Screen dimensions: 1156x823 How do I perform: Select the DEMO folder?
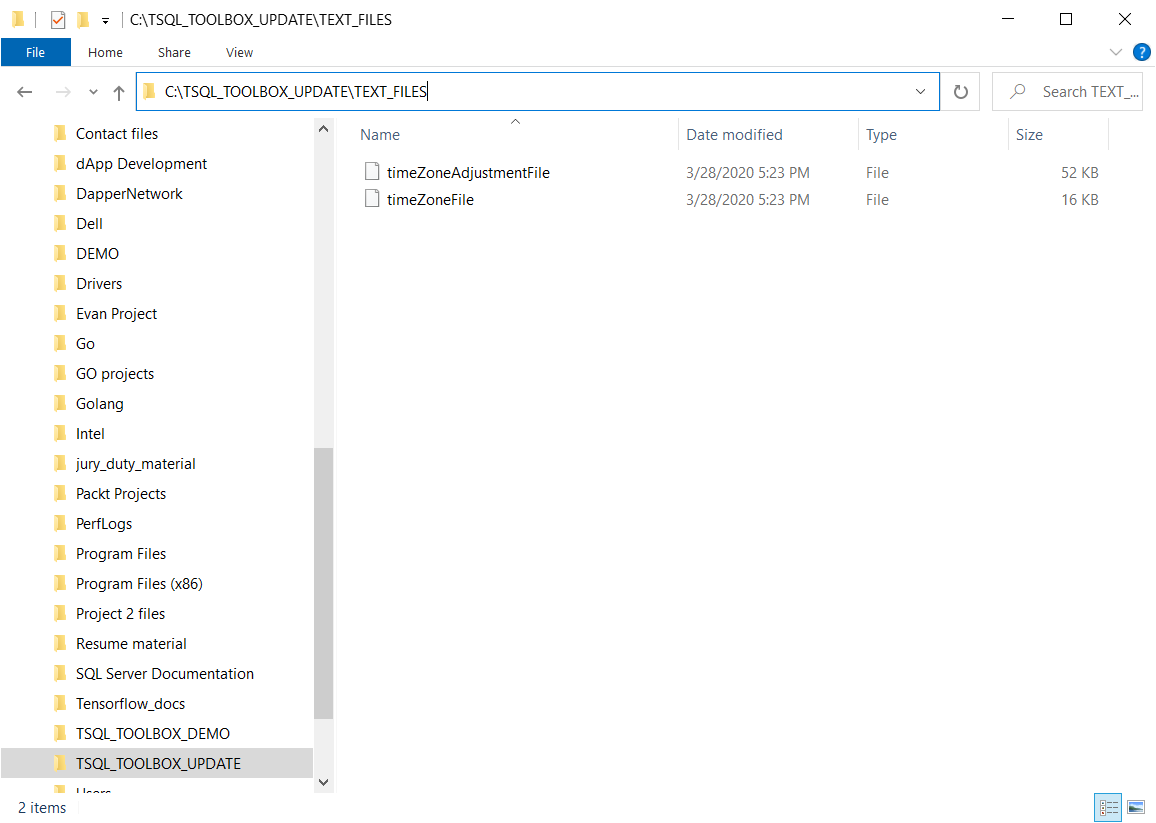[x=97, y=254]
